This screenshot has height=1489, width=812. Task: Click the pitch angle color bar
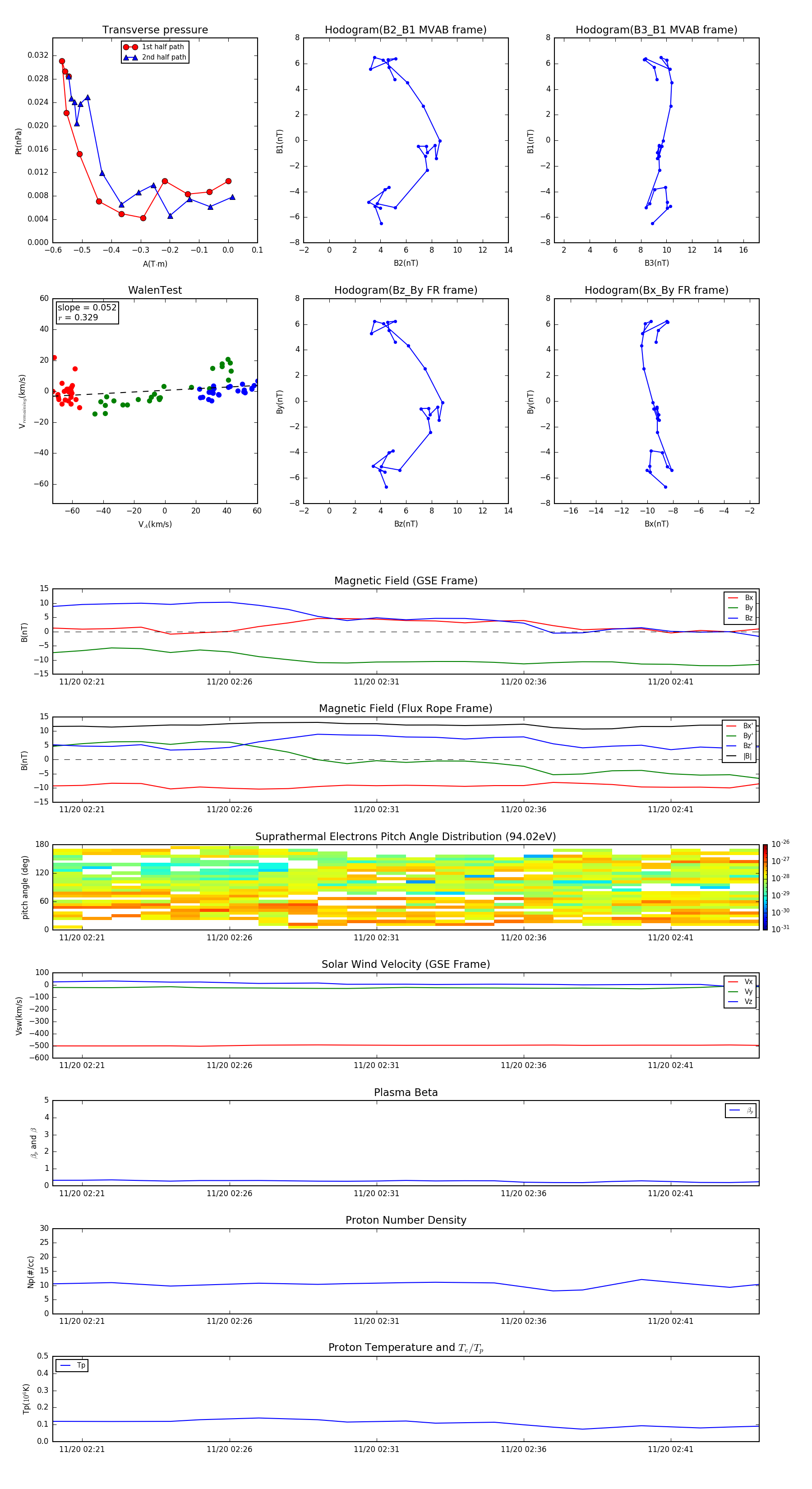[765, 887]
